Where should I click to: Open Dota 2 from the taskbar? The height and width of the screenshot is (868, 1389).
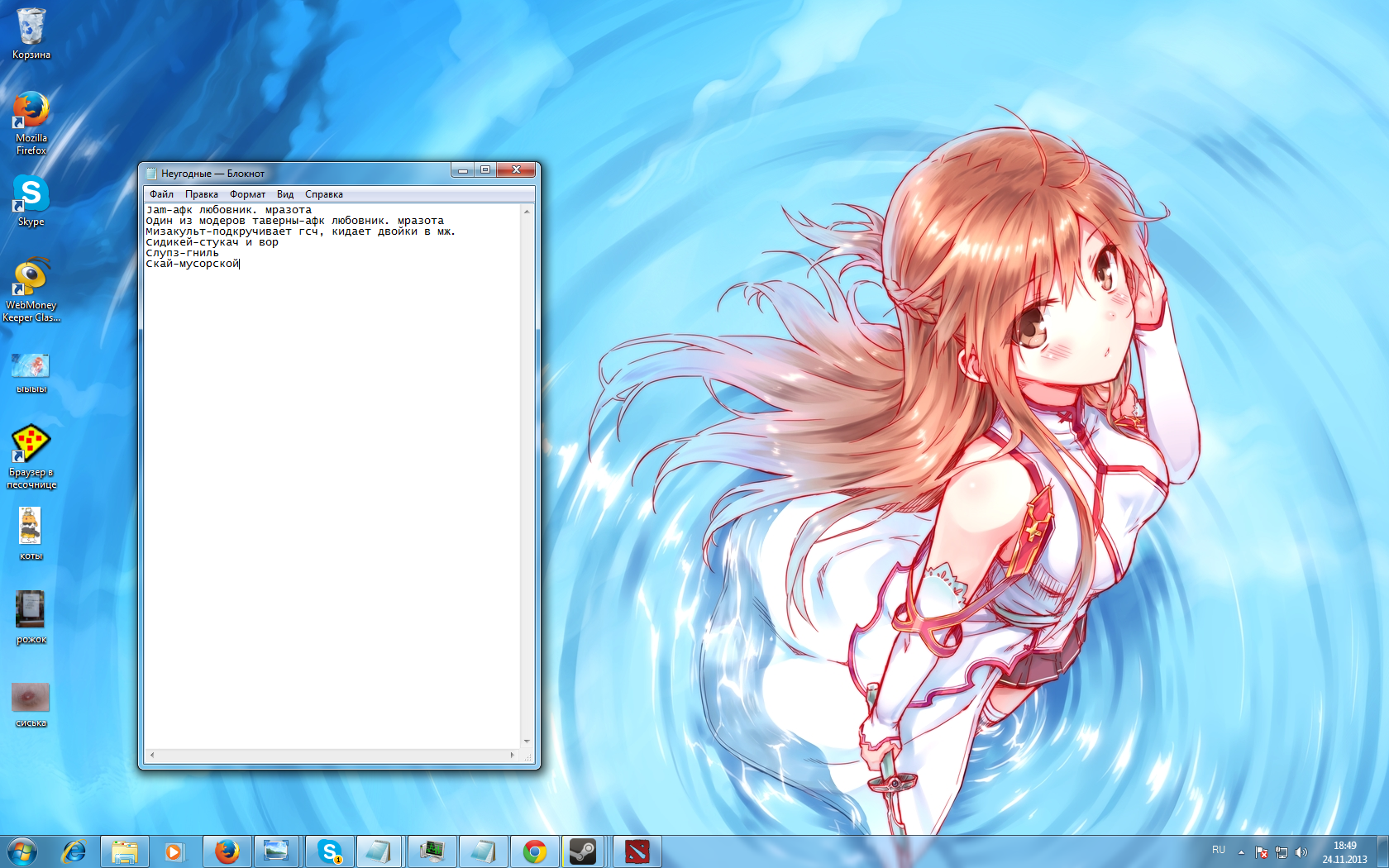click(637, 851)
